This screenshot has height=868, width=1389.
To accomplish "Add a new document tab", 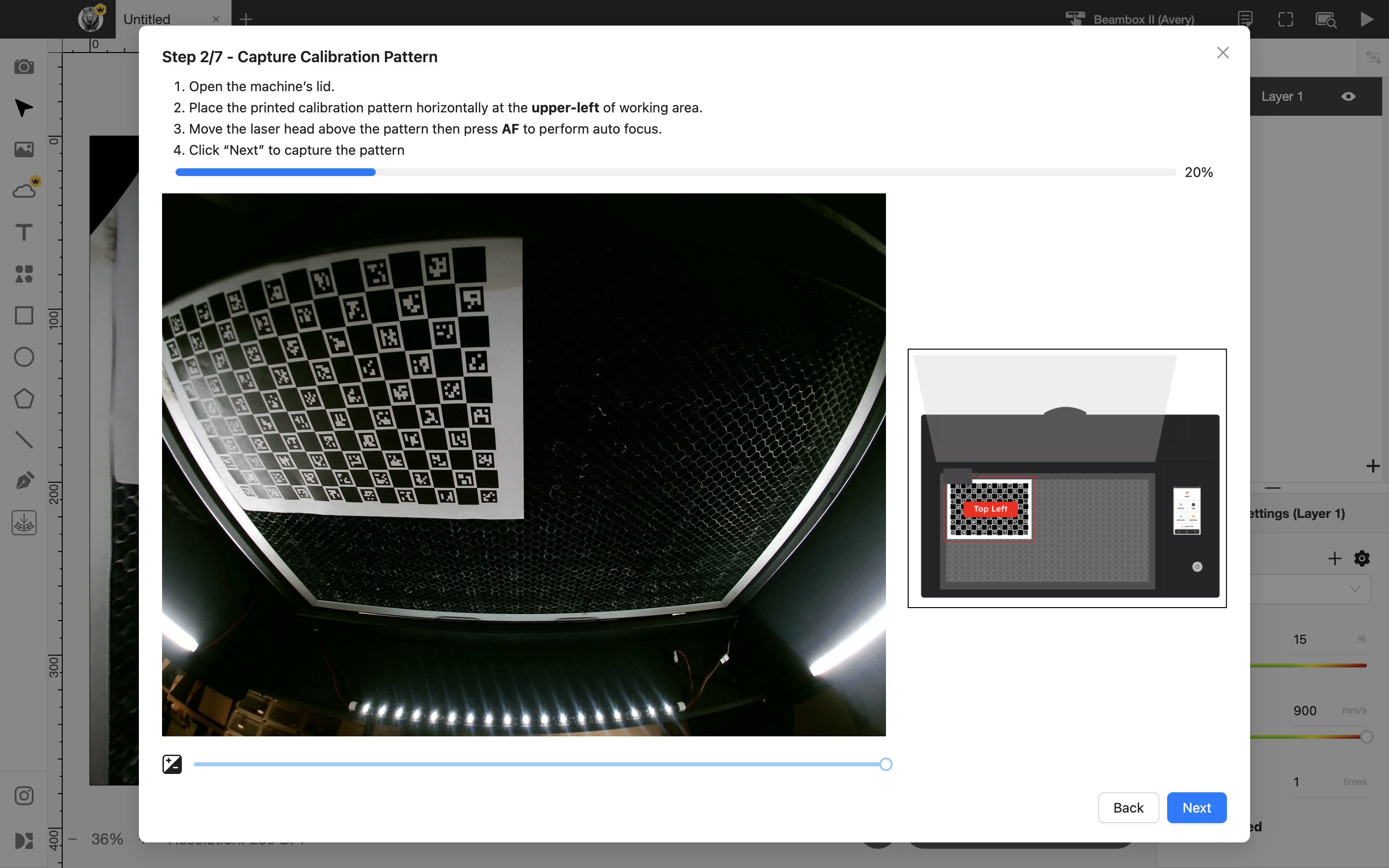I will tap(245, 19).
